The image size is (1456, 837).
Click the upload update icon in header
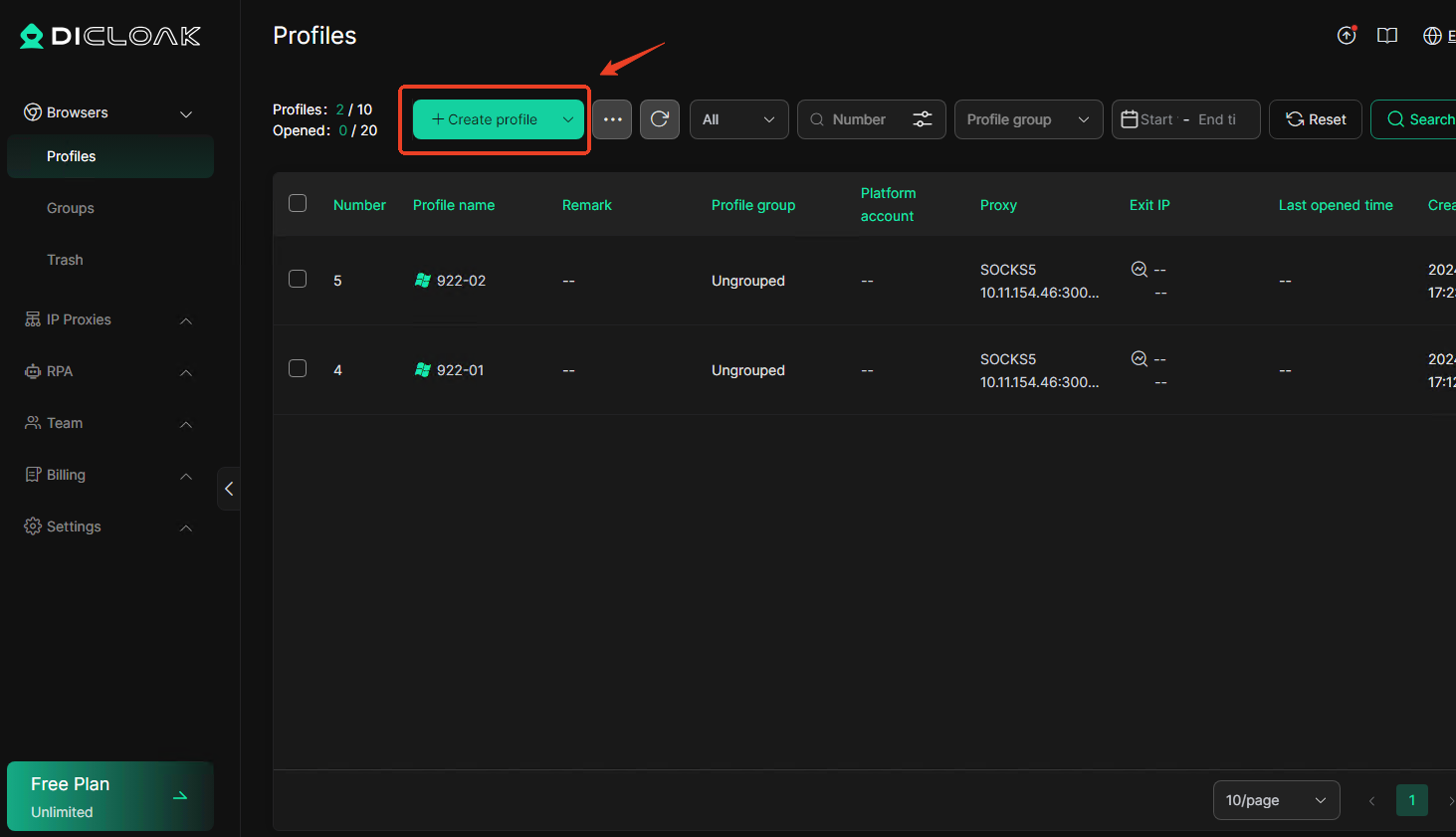click(1346, 36)
